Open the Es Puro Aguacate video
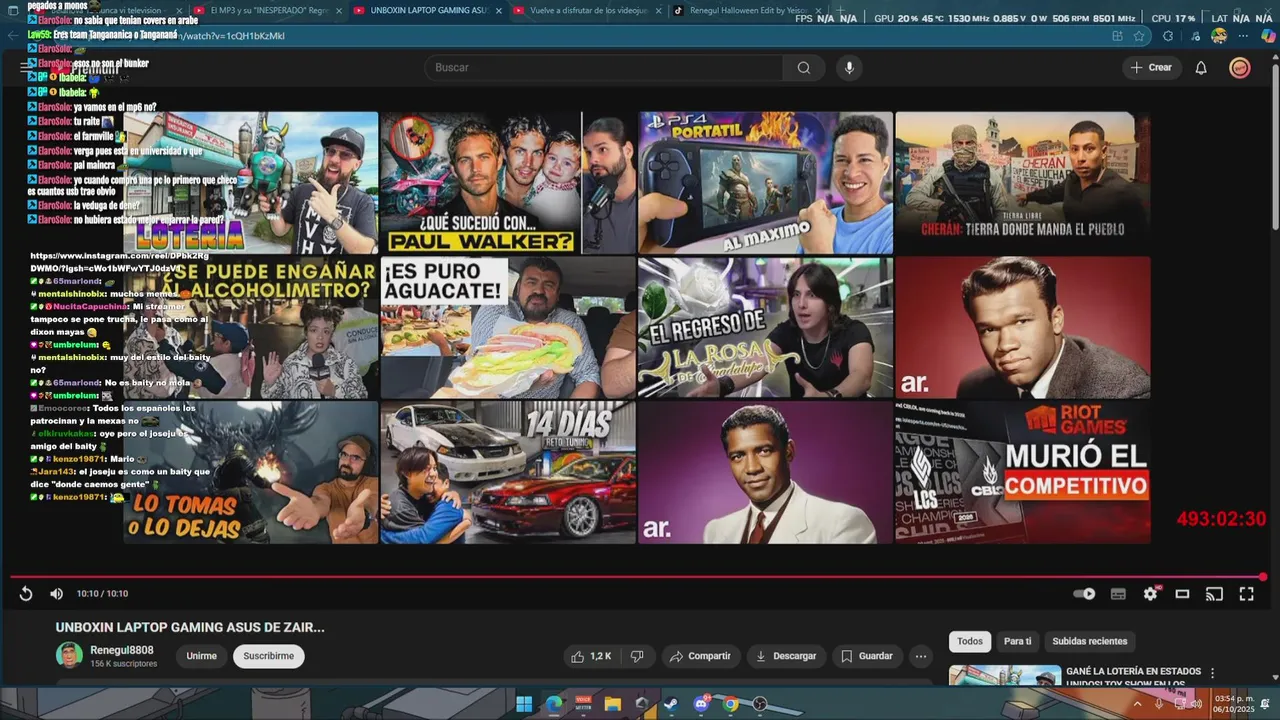1280x720 pixels. (508, 328)
